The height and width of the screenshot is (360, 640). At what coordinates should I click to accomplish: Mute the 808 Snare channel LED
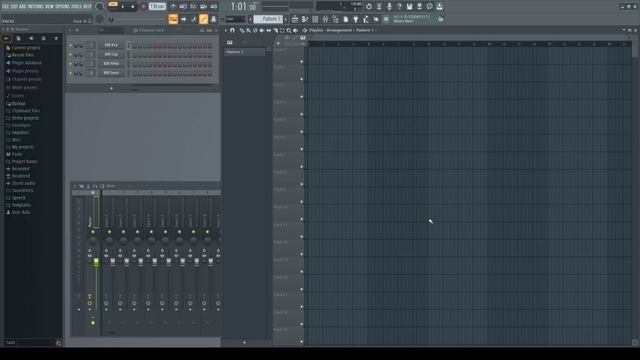(x=71, y=73)
